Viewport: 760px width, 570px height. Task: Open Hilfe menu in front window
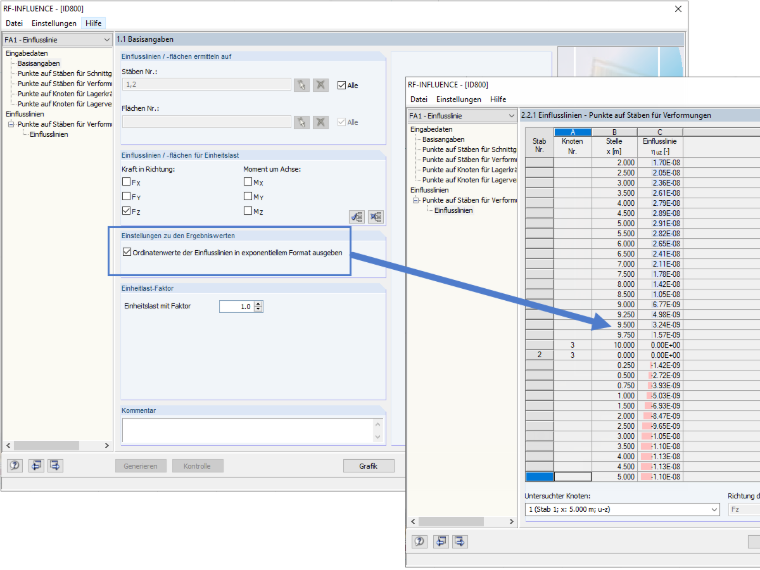(x=498, y=99)
